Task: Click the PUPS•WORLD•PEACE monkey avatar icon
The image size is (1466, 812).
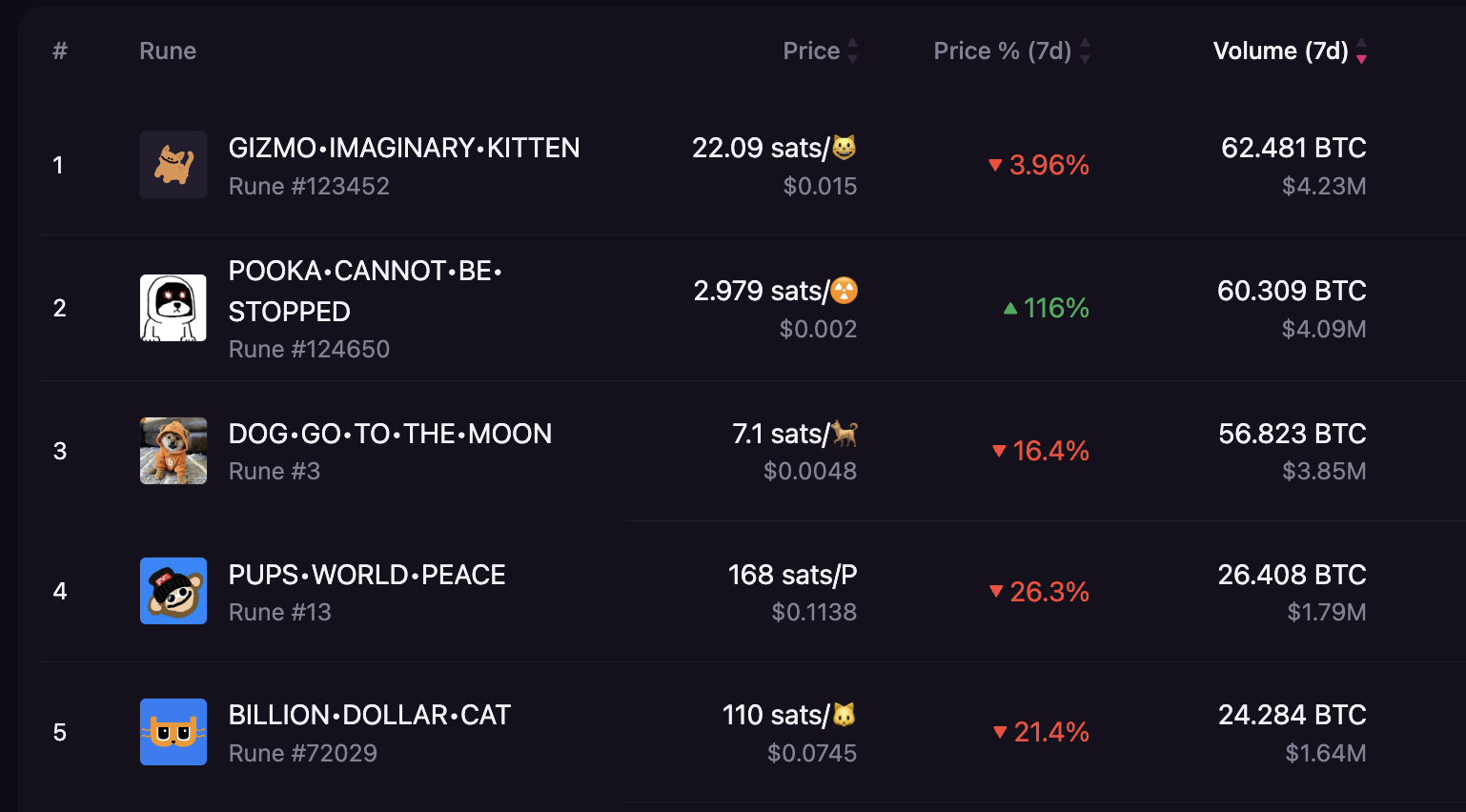Action: tap(173, 591)
